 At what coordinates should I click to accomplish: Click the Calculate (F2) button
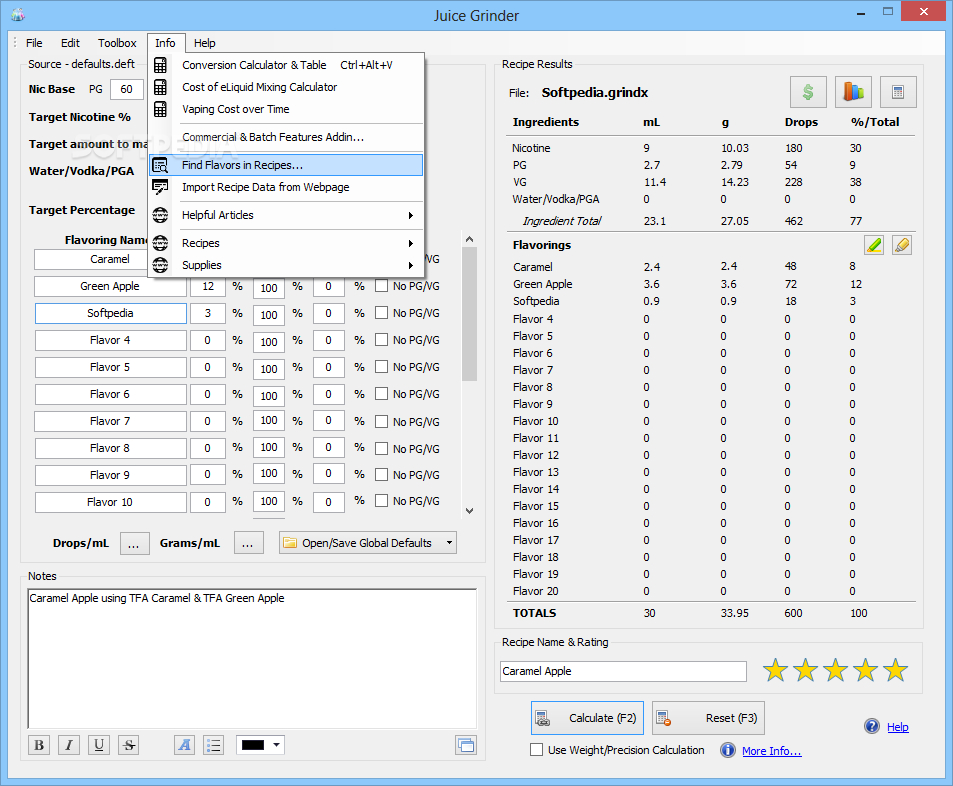(x=587, y=718)
